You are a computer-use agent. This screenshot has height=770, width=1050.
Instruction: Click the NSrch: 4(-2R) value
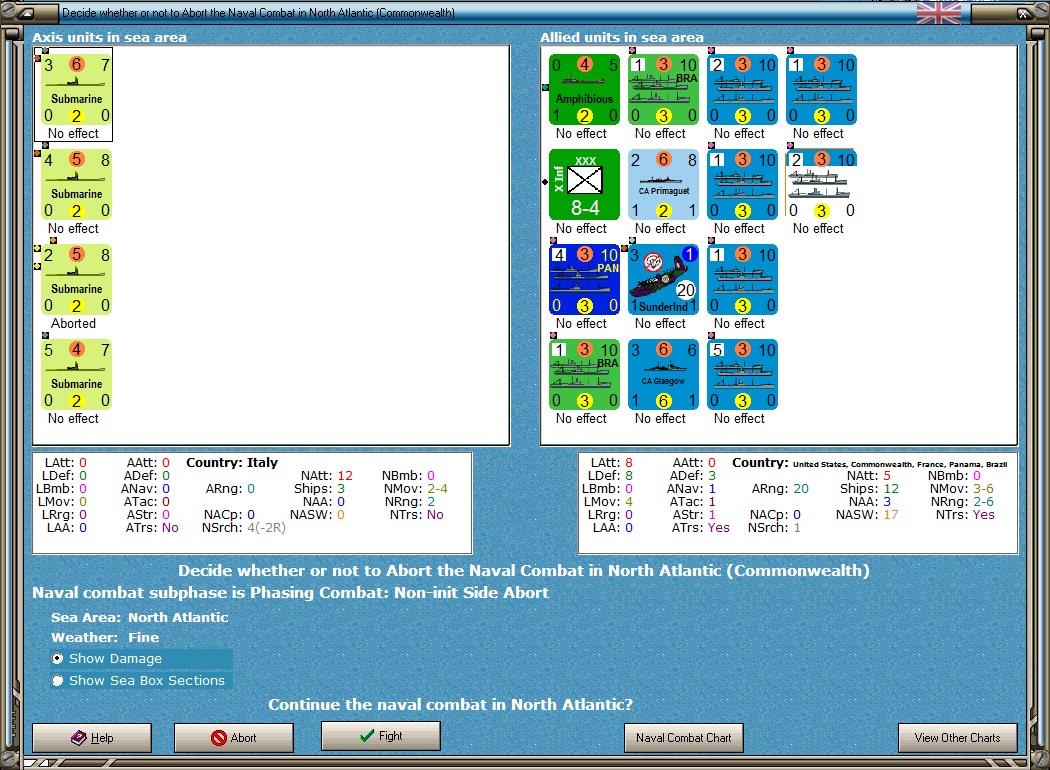[x=267, y=528]
